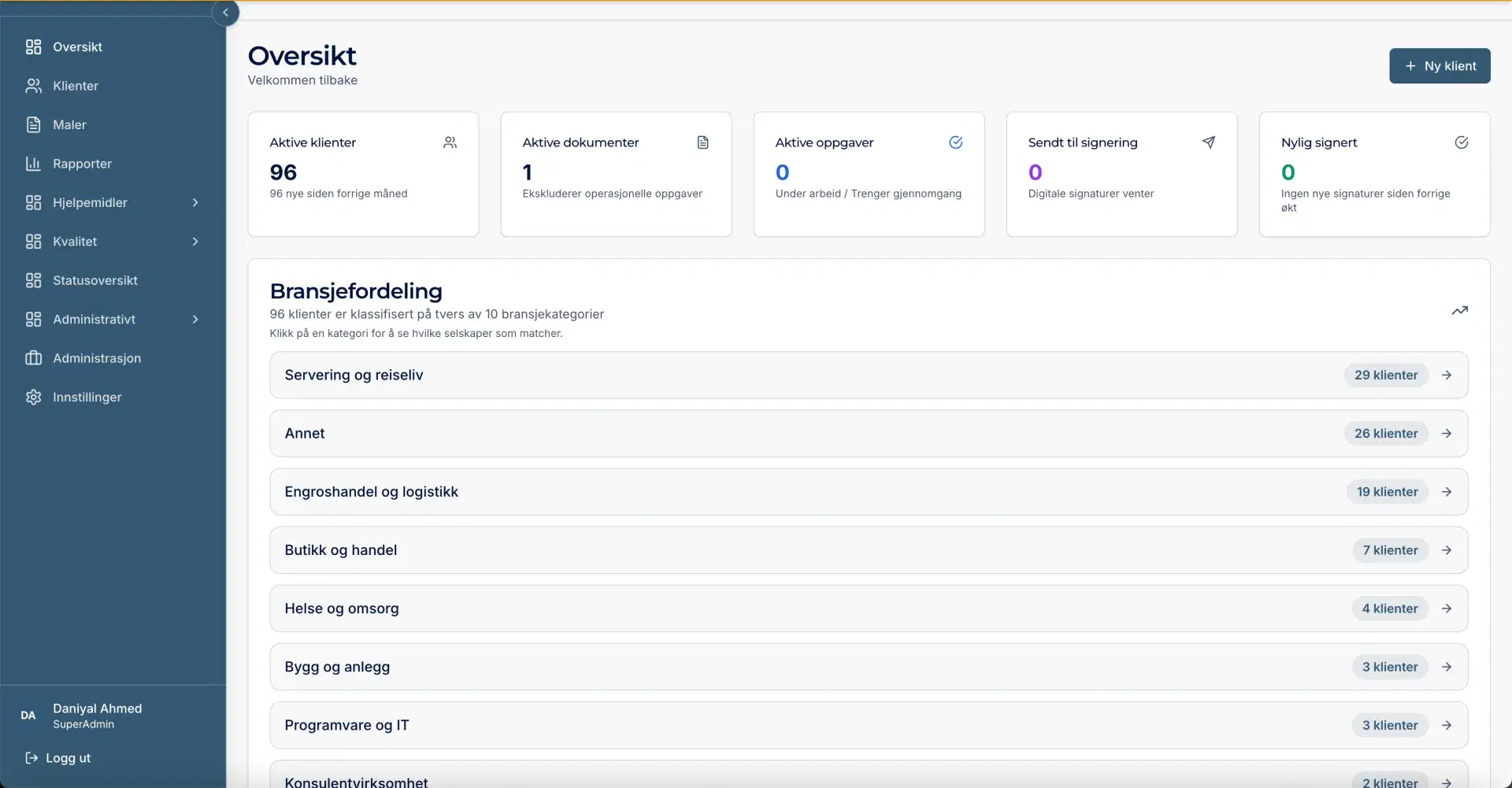Click the DA user avatar
The width and height of the screenshot is (1512, 788).
point(28,716)
